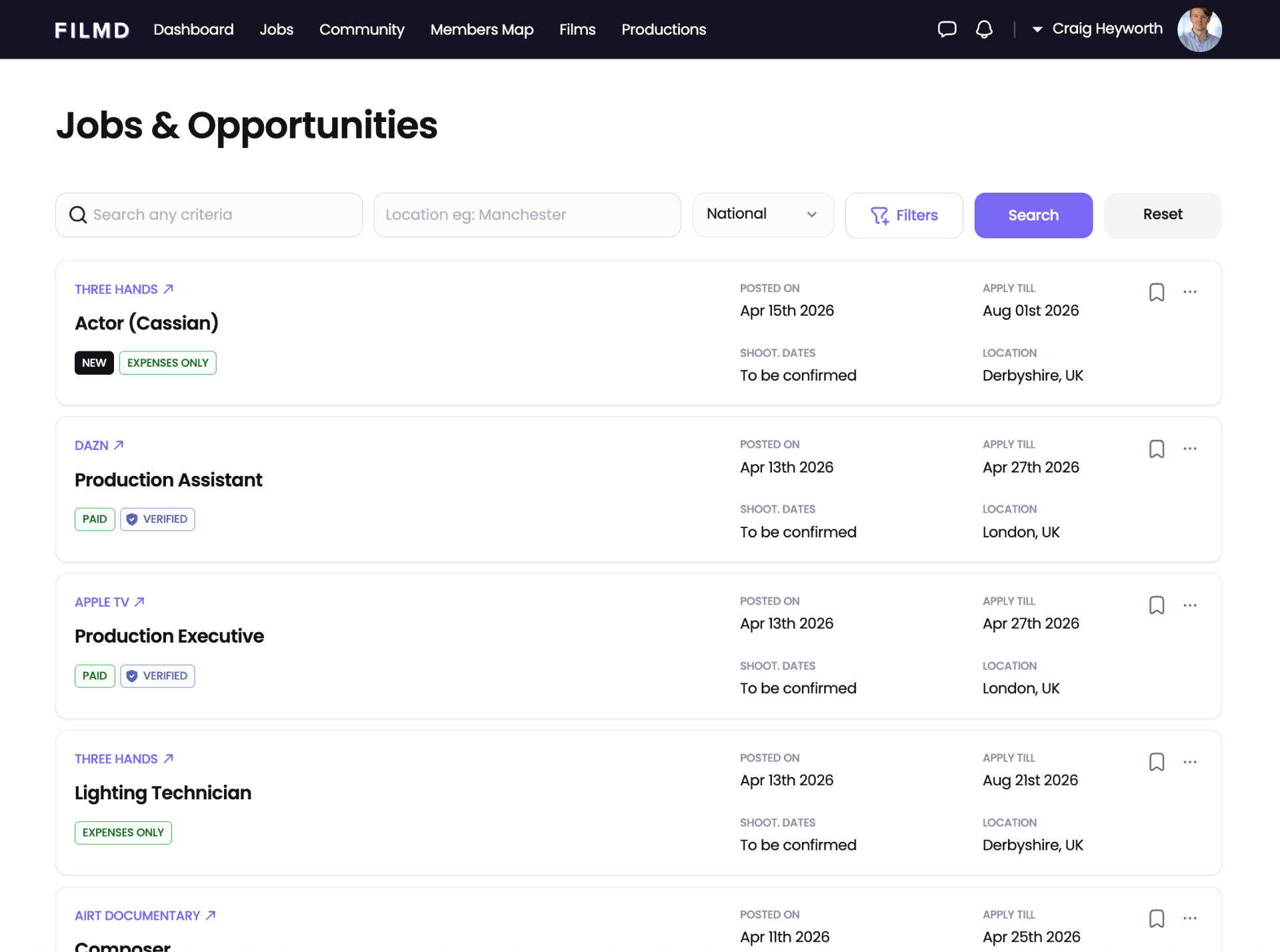Open the Filters panel

click(x=903, y=215)
